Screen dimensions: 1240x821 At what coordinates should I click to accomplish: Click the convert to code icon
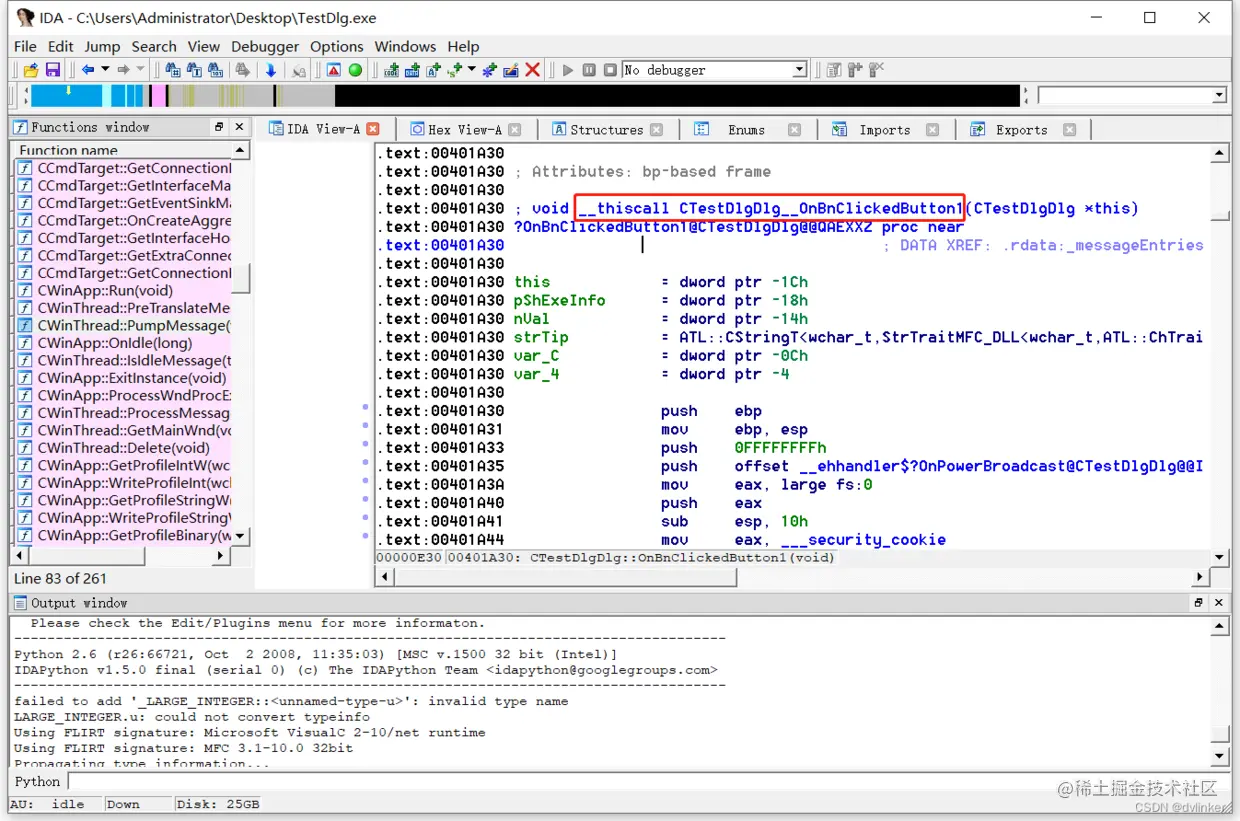coord(391,70)
